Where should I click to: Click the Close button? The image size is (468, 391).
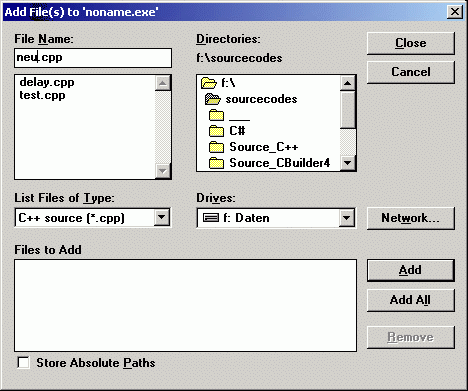411,43
